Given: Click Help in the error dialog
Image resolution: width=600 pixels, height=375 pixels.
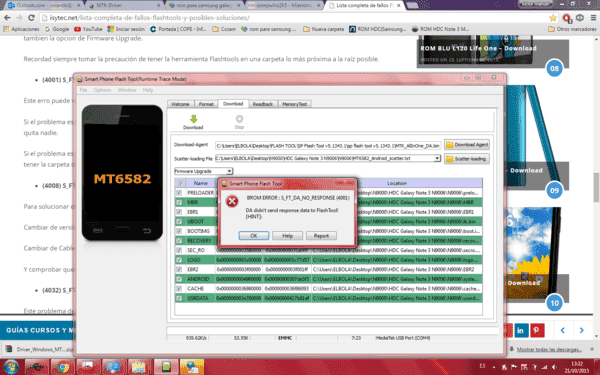Looking at the screenshot, I should click(x=287, y=236).
